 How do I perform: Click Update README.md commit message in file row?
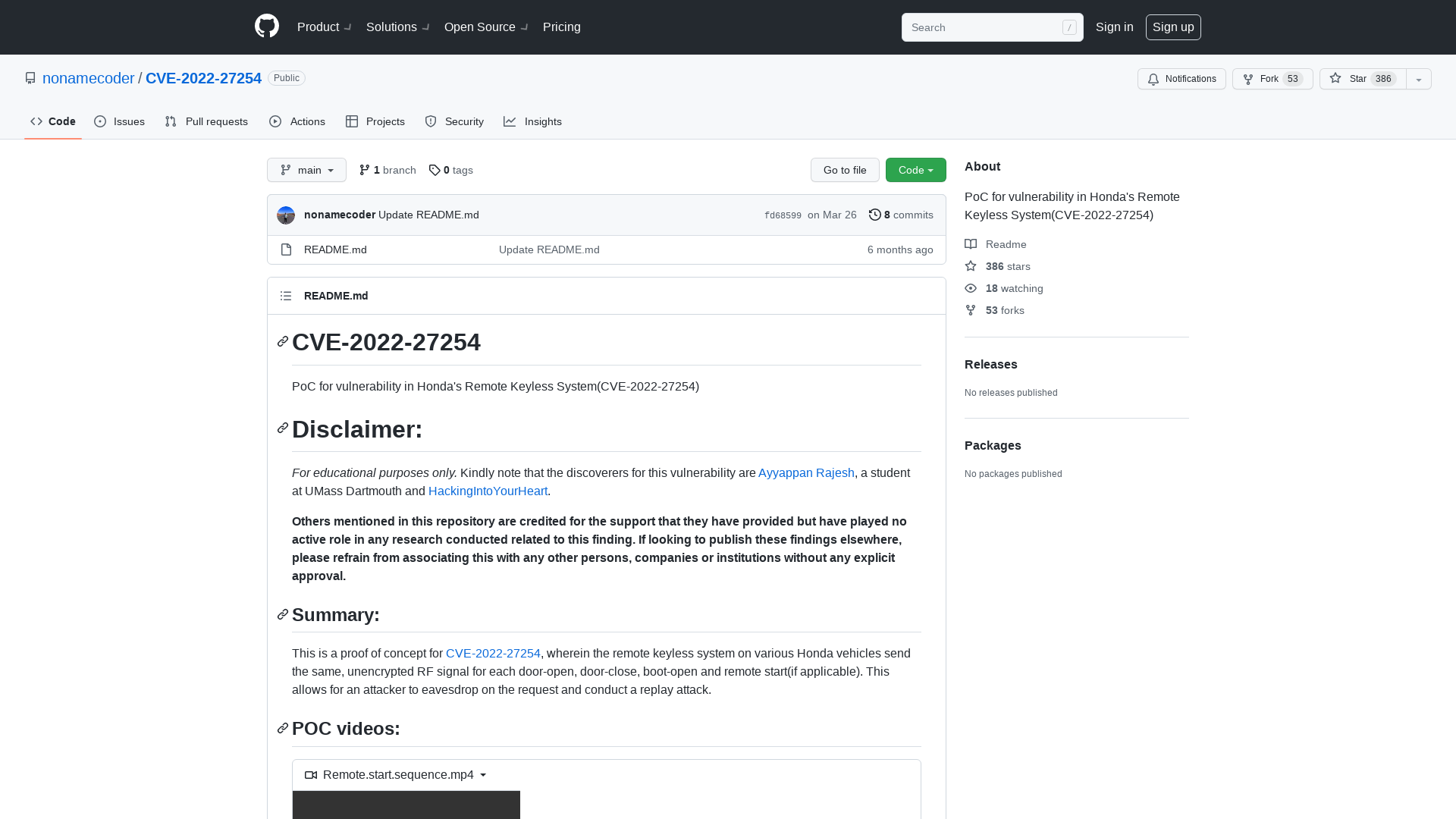(x=549, y=249)
